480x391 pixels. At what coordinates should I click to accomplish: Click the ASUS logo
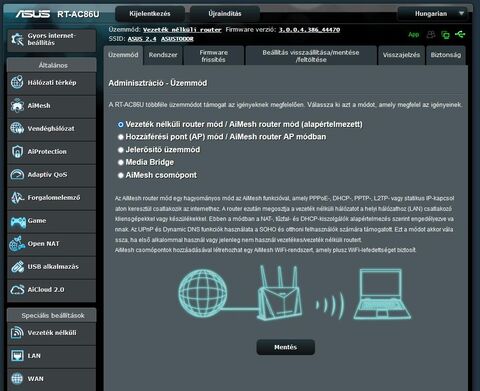[x=33, y=14]
